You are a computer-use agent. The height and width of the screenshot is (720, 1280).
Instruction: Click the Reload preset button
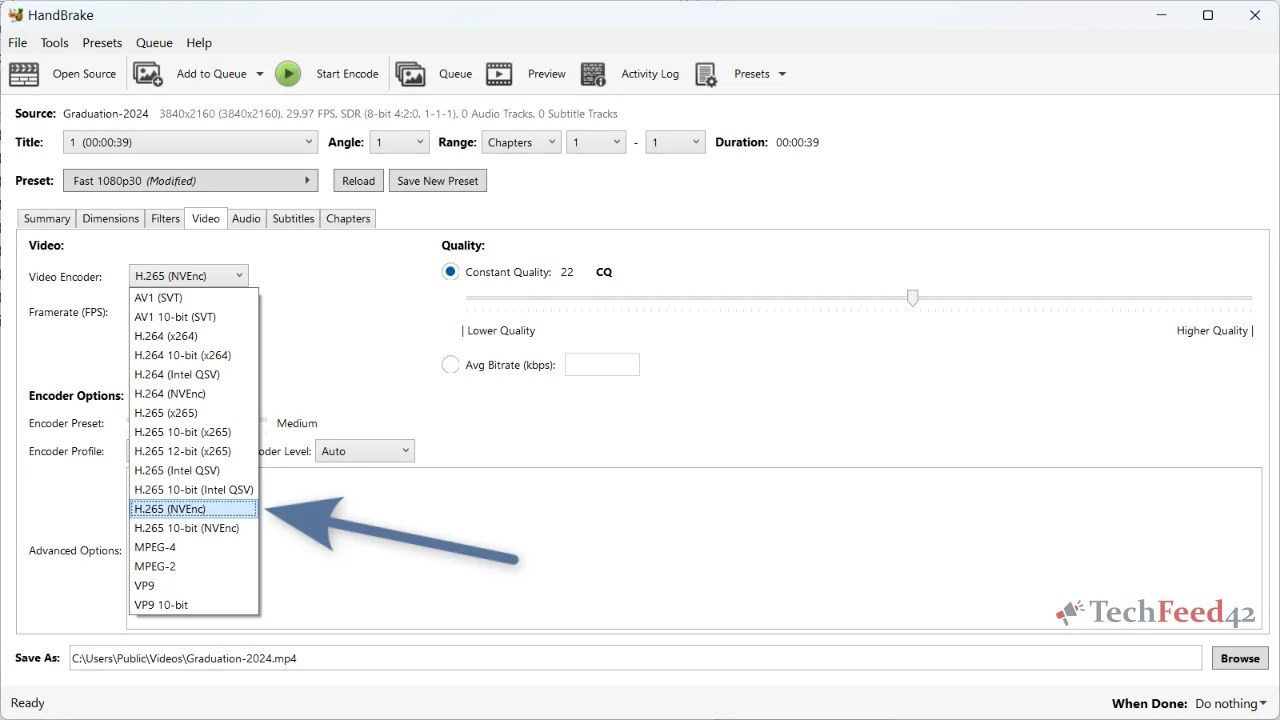pos(358,181)
